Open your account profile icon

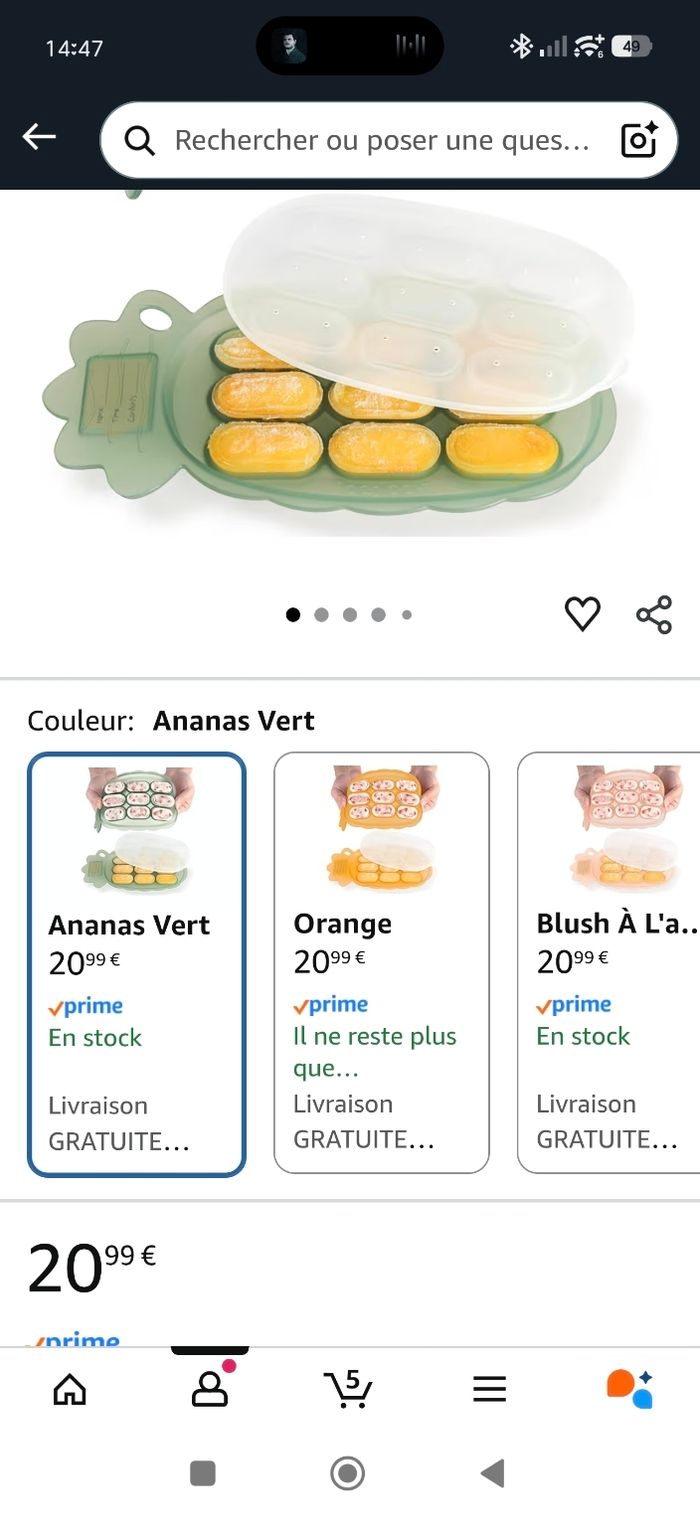208,1390
